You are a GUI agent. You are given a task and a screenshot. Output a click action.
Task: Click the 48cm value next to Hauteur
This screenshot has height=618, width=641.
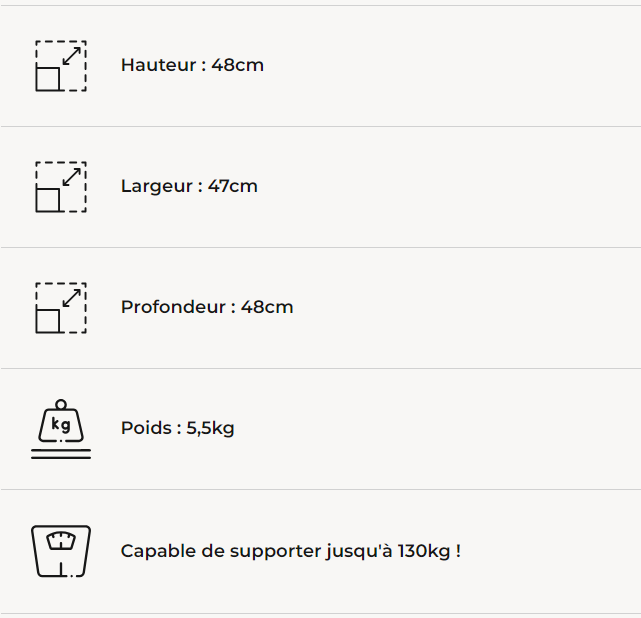[x=238, y=65]
